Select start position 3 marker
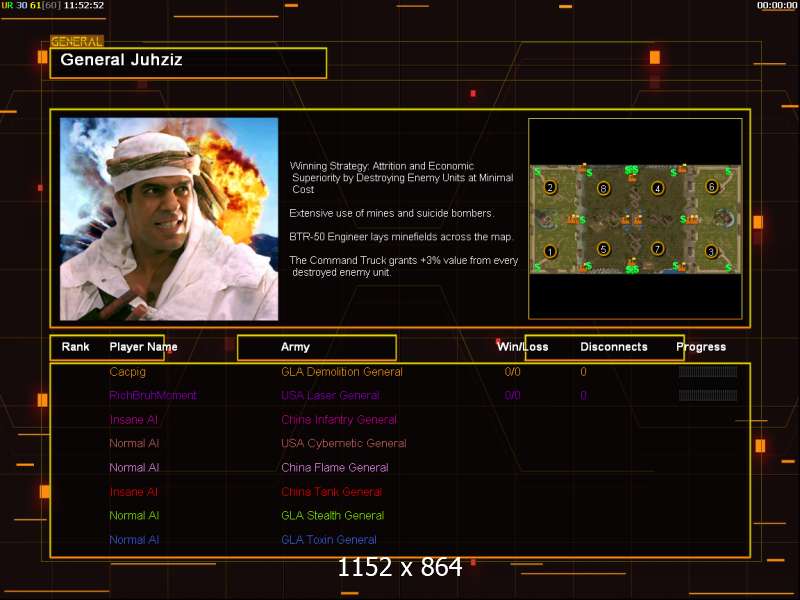Screen dimensions: 800x600 [x=711, y=250]
